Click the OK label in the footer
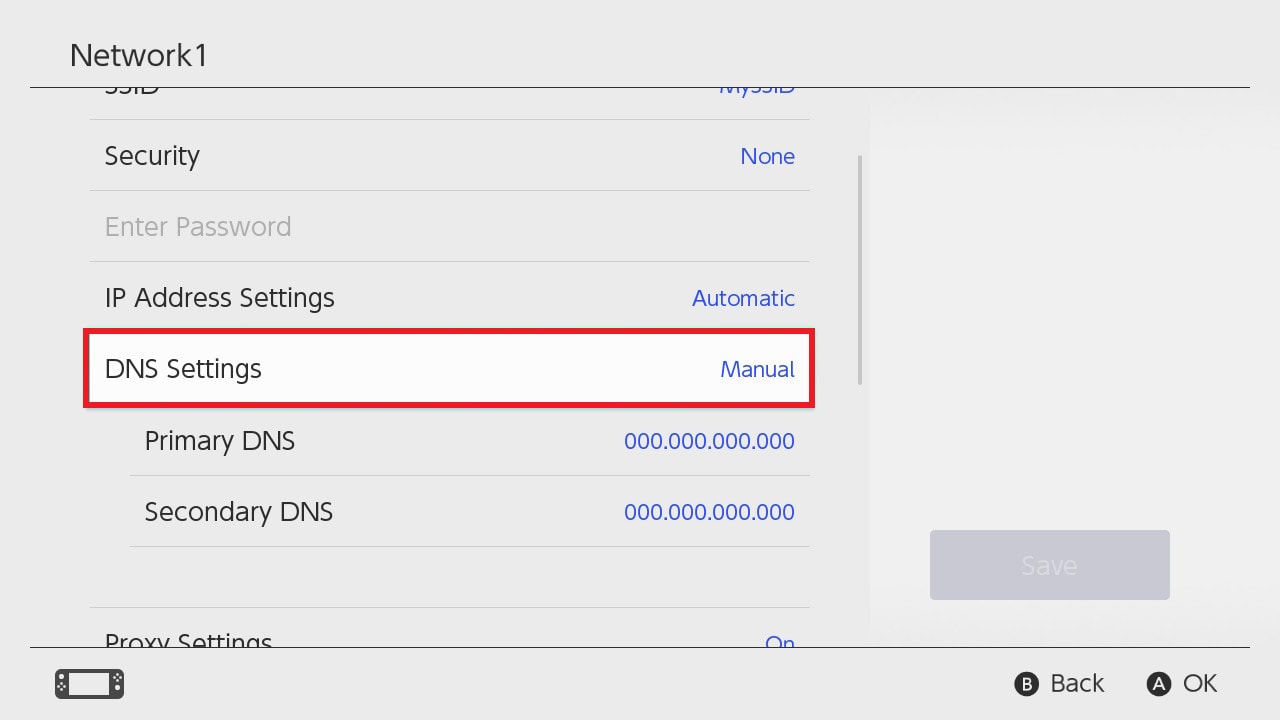 pyautogui.click(x=1199, y=683)
